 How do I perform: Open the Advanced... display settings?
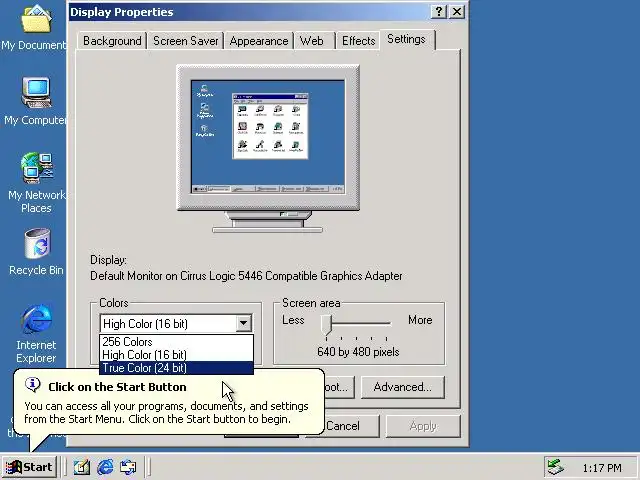[x=402, y=387]
